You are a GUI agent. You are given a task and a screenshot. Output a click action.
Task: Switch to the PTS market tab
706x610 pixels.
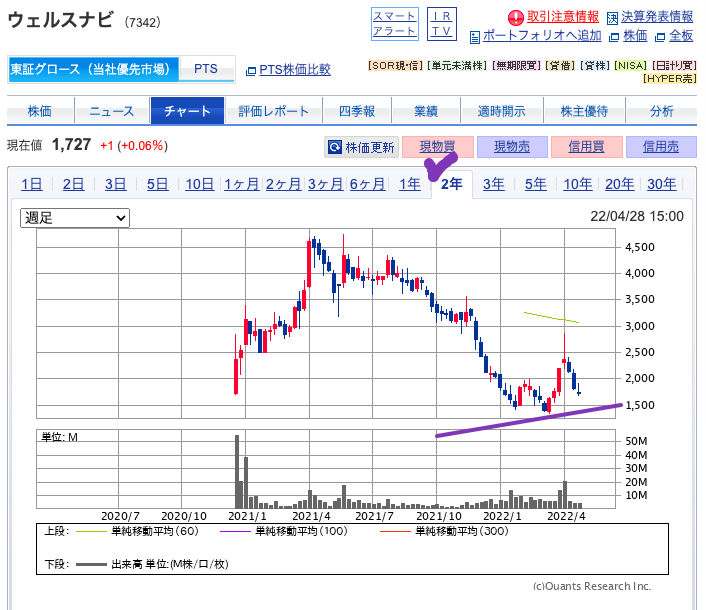206,69
